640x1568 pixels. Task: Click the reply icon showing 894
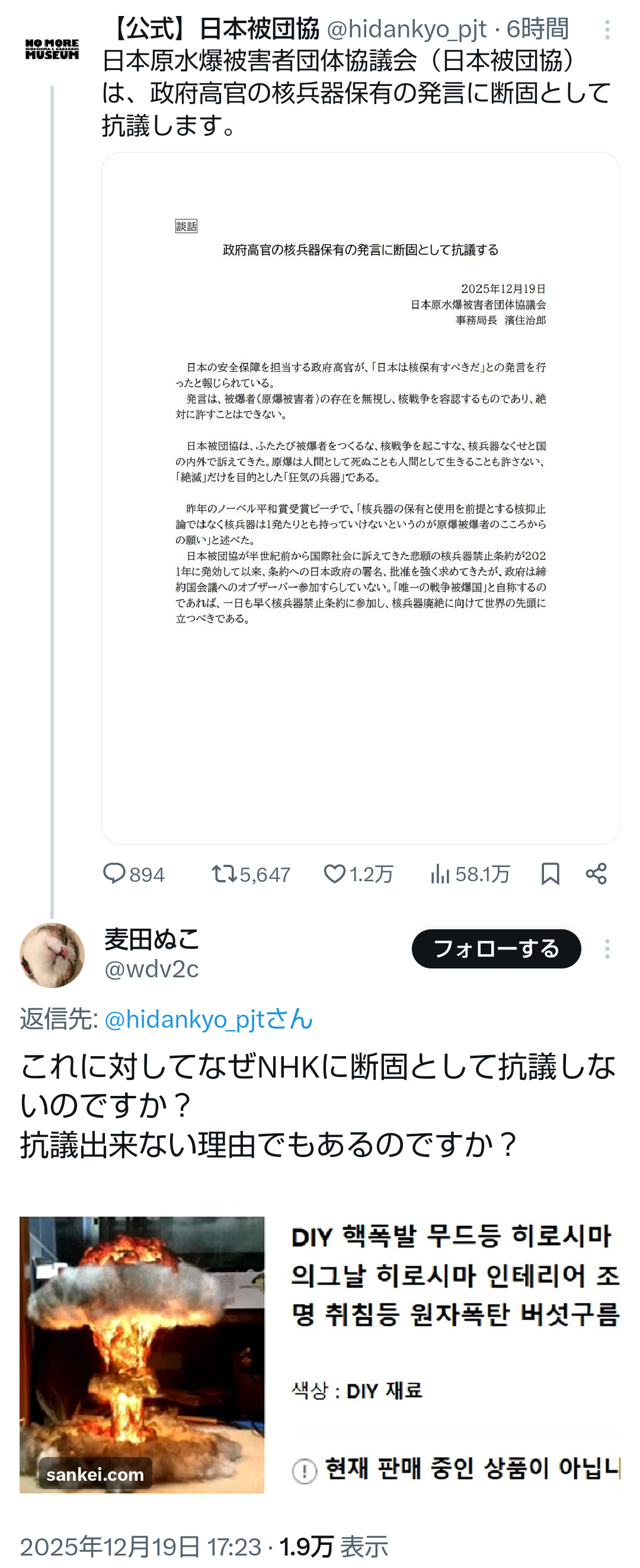[114, 874]
